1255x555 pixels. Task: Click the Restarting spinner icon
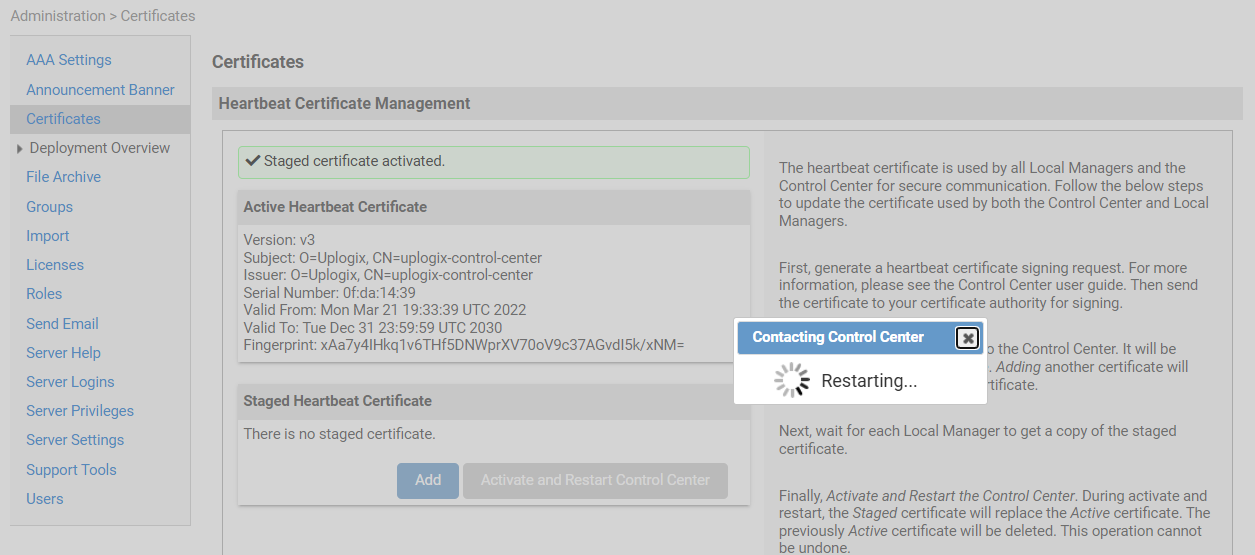pos(792,381)
